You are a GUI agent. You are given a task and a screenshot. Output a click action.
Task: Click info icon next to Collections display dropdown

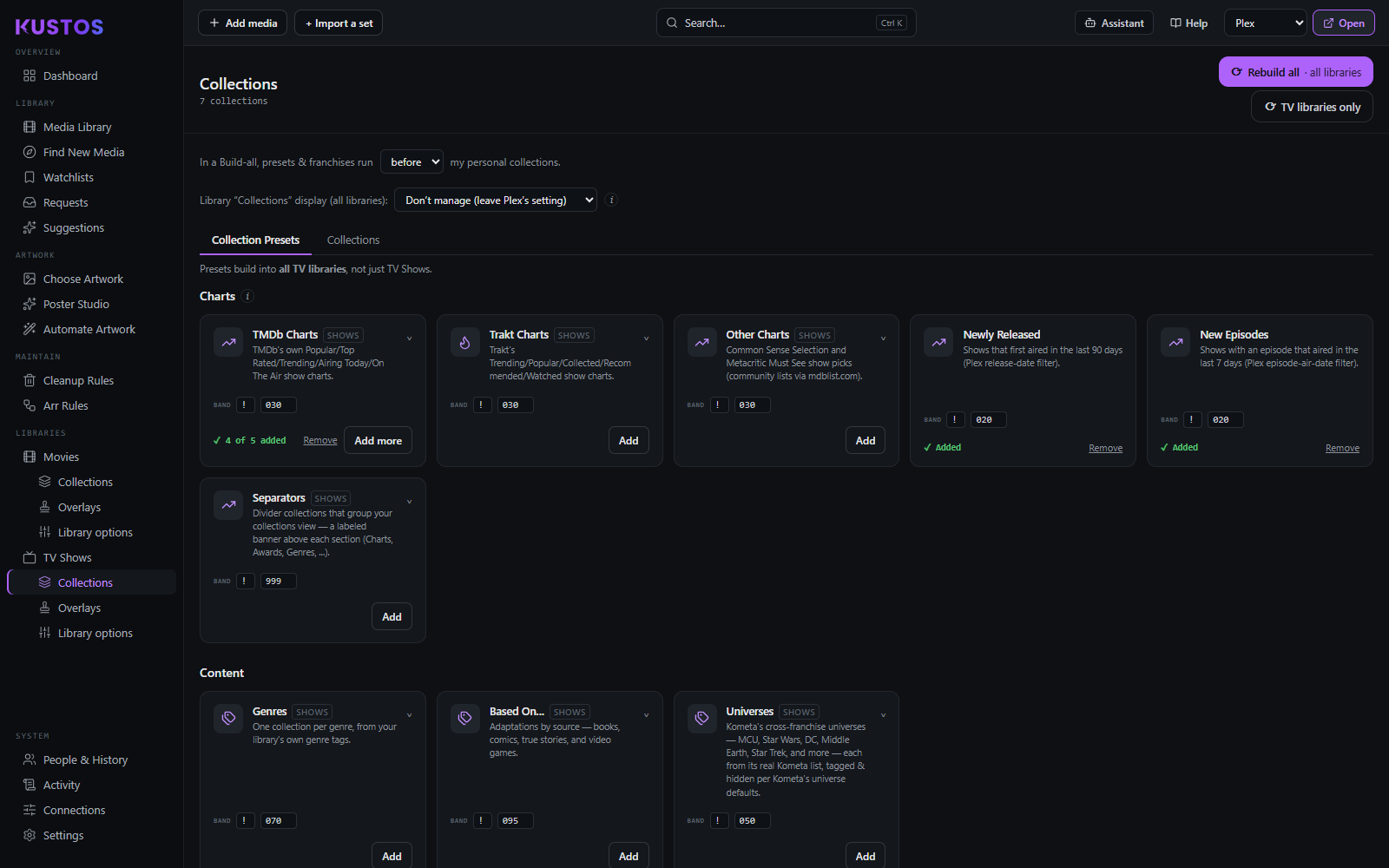[611, 200]
